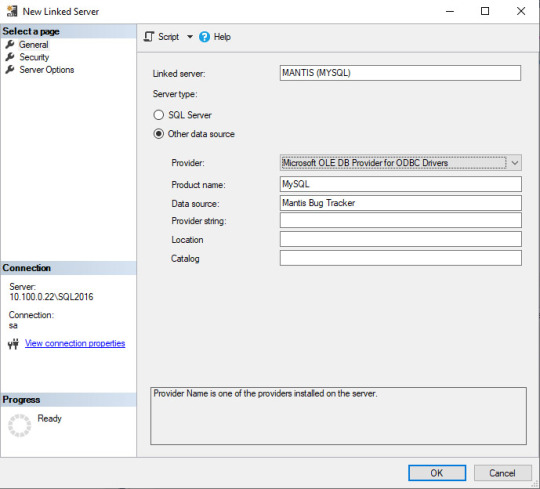Click the wrench icon beside General
This screenshot has width=540, height=489.
click(x=10, y=44)
